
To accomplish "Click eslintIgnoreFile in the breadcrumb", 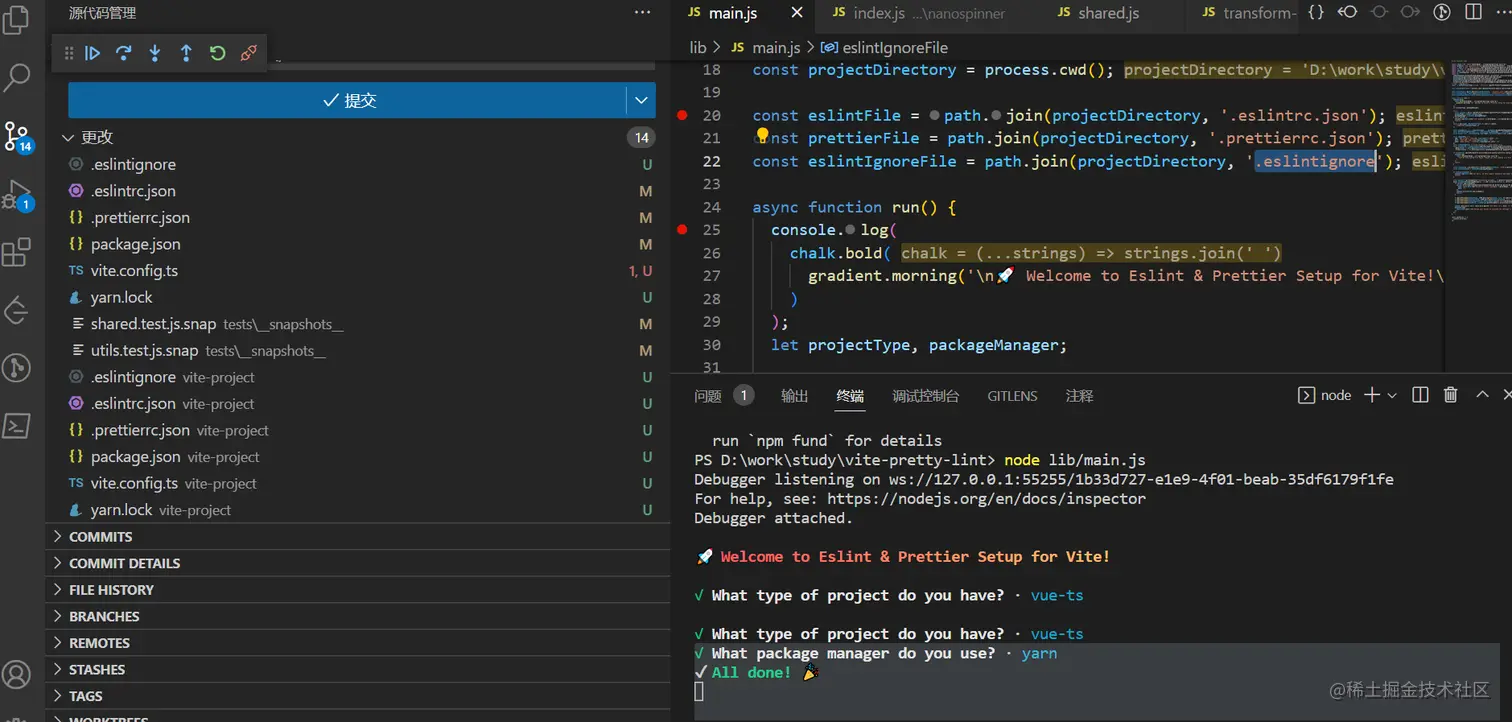I will coord(895,47).
